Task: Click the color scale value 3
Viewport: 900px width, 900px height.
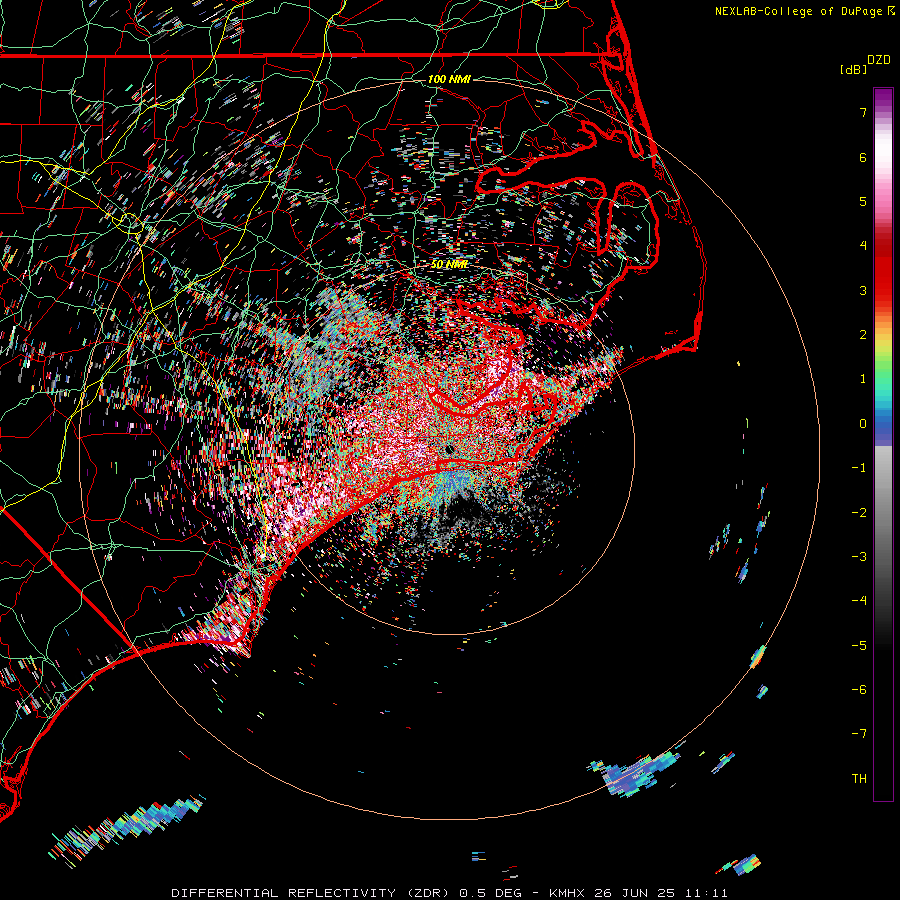Action: pyautogui.click(x=863, y=290)
